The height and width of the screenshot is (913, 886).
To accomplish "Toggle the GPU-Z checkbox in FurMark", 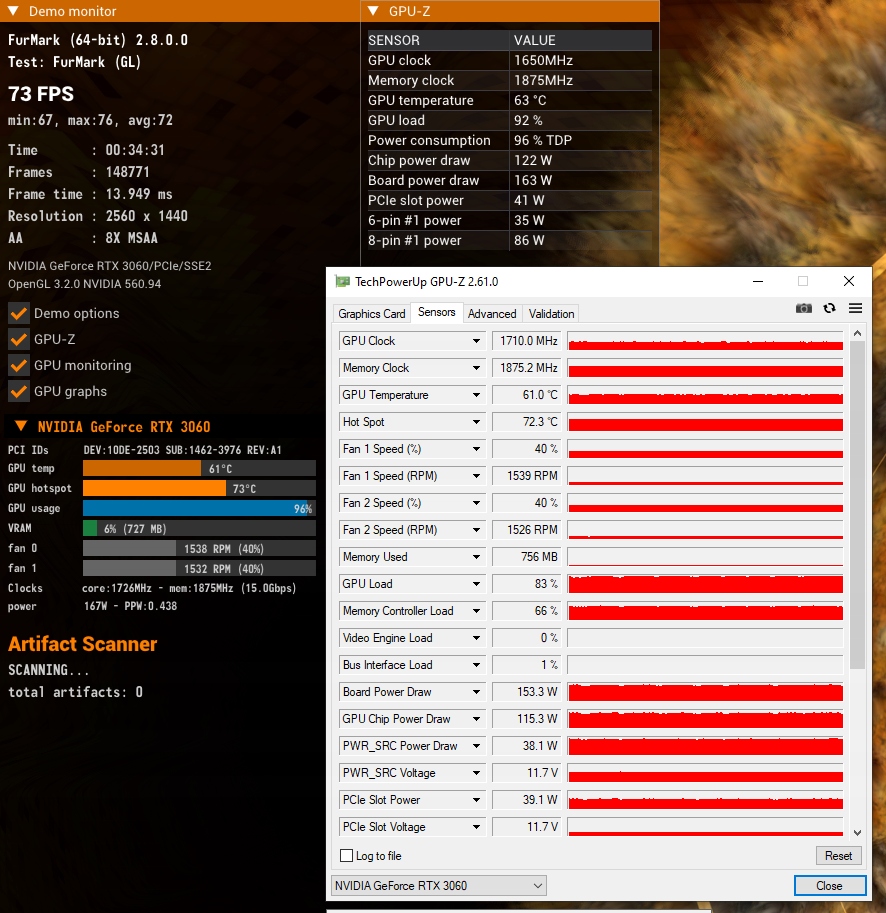I will pyautogui.click(x=19, y=339).
